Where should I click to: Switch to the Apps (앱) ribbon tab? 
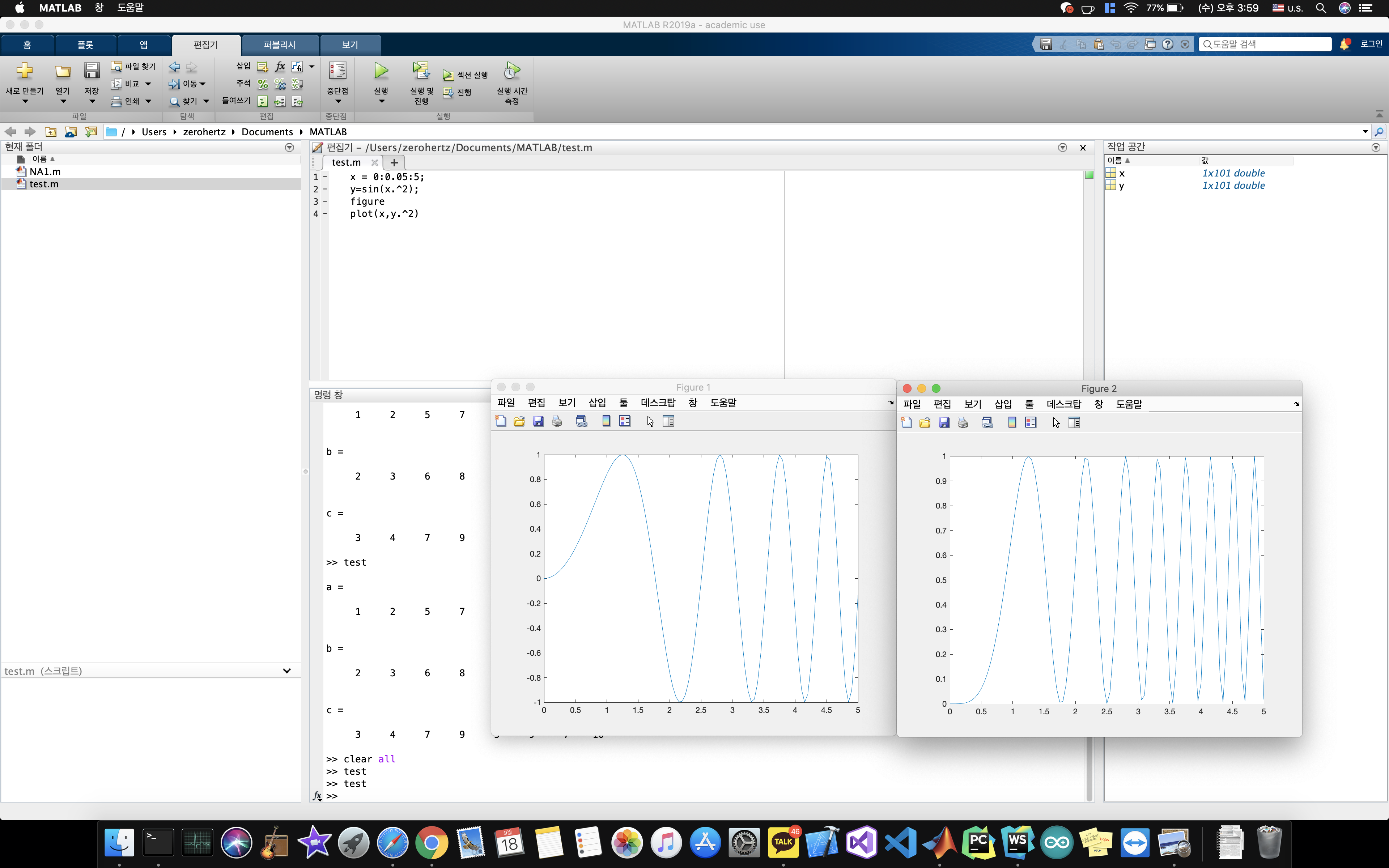pyautogui.click(x=144, y=45)
